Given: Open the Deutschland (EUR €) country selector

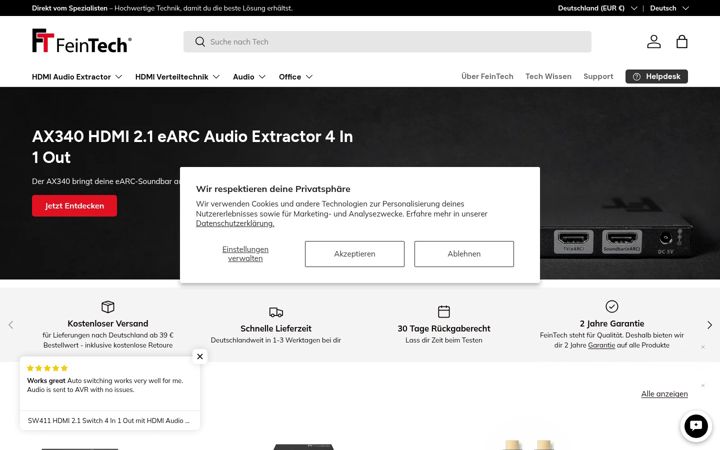Looking at the screenshot, I should (x=597, y=8).
